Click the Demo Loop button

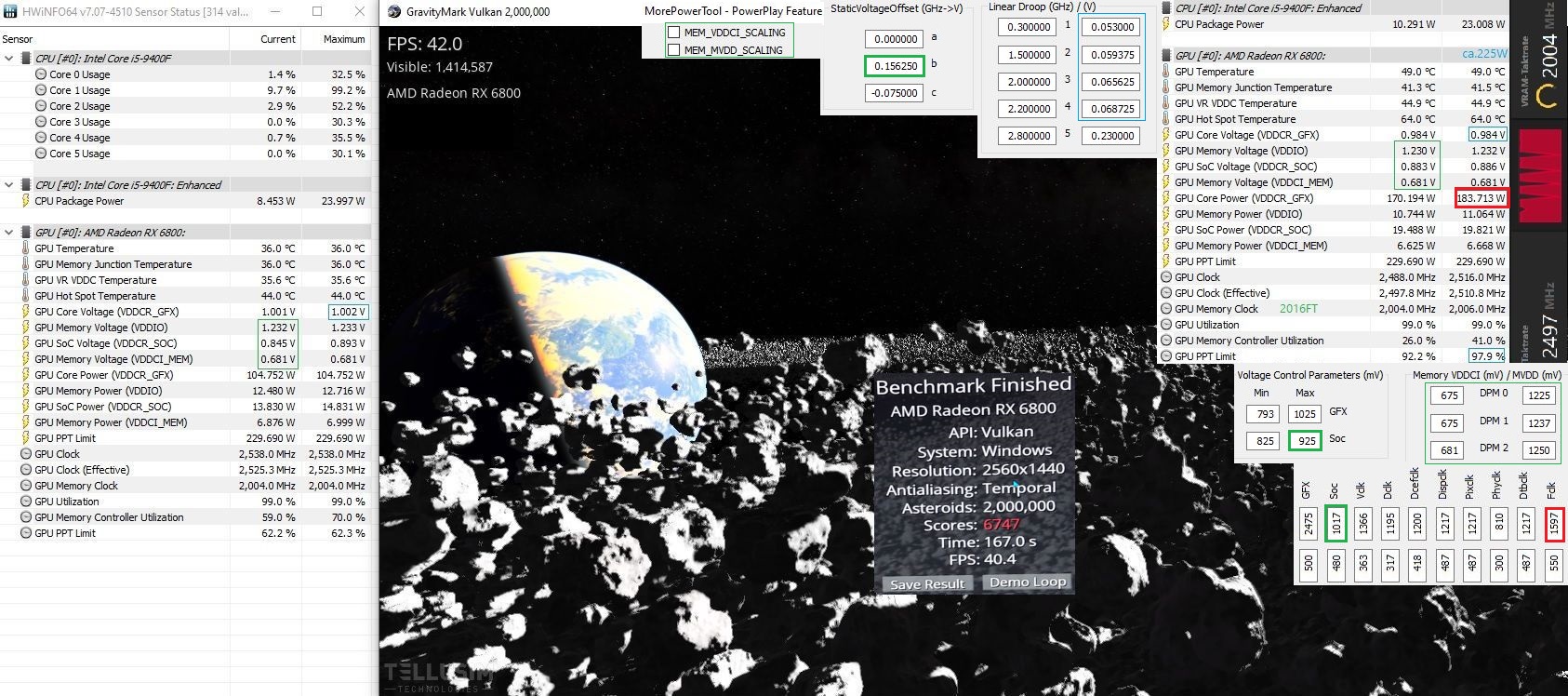click(1027, 582)
